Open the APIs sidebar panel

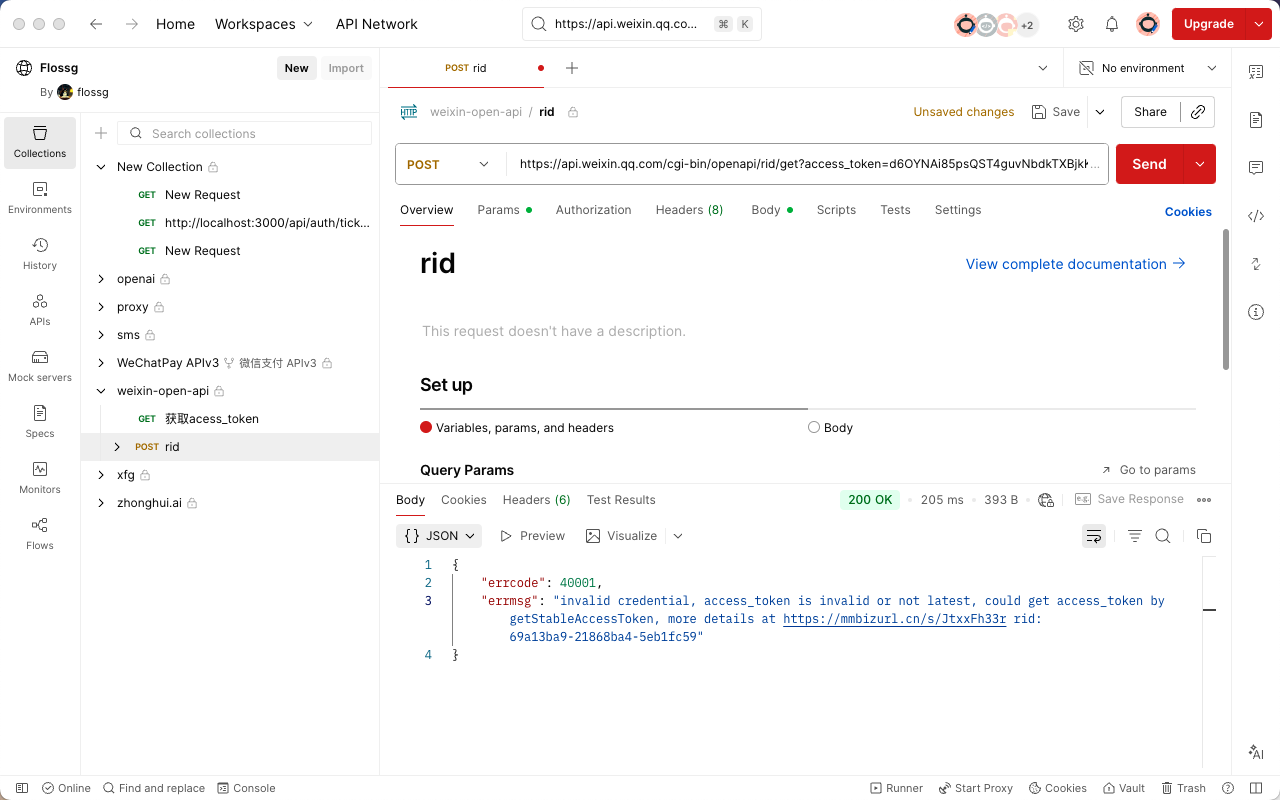[40, 310]
